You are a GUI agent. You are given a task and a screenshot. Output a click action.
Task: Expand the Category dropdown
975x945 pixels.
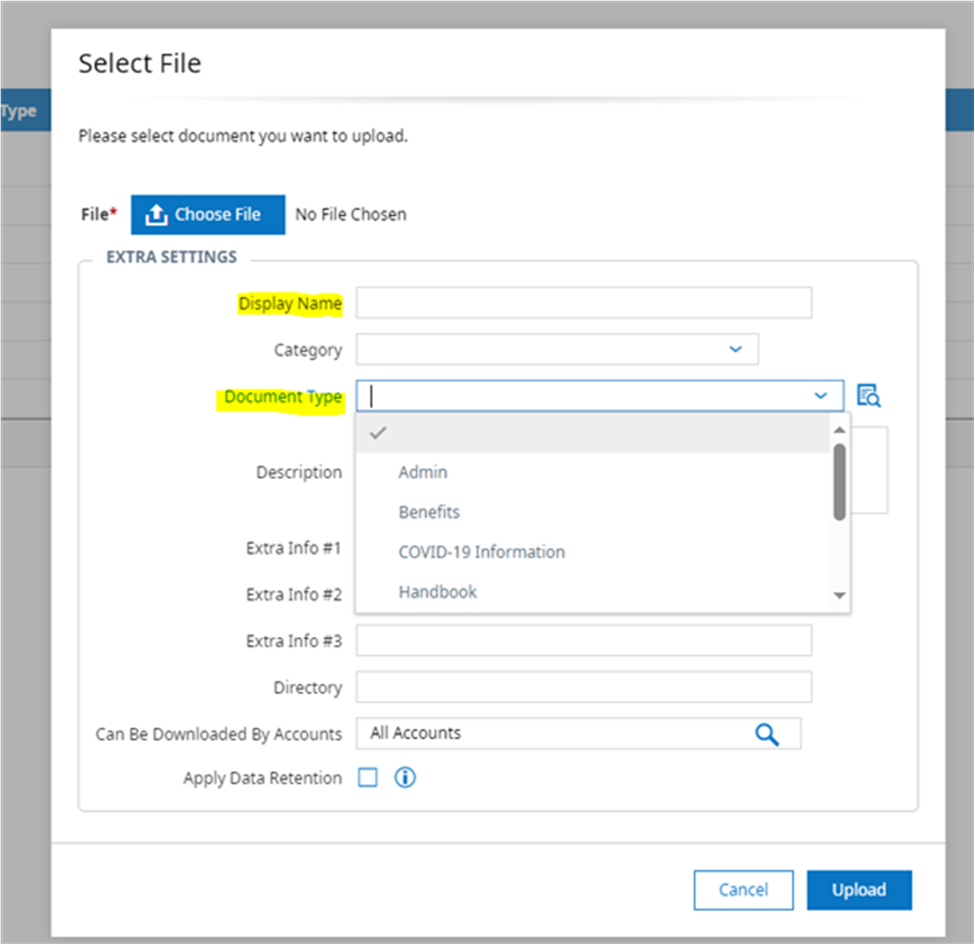(735, 350)
